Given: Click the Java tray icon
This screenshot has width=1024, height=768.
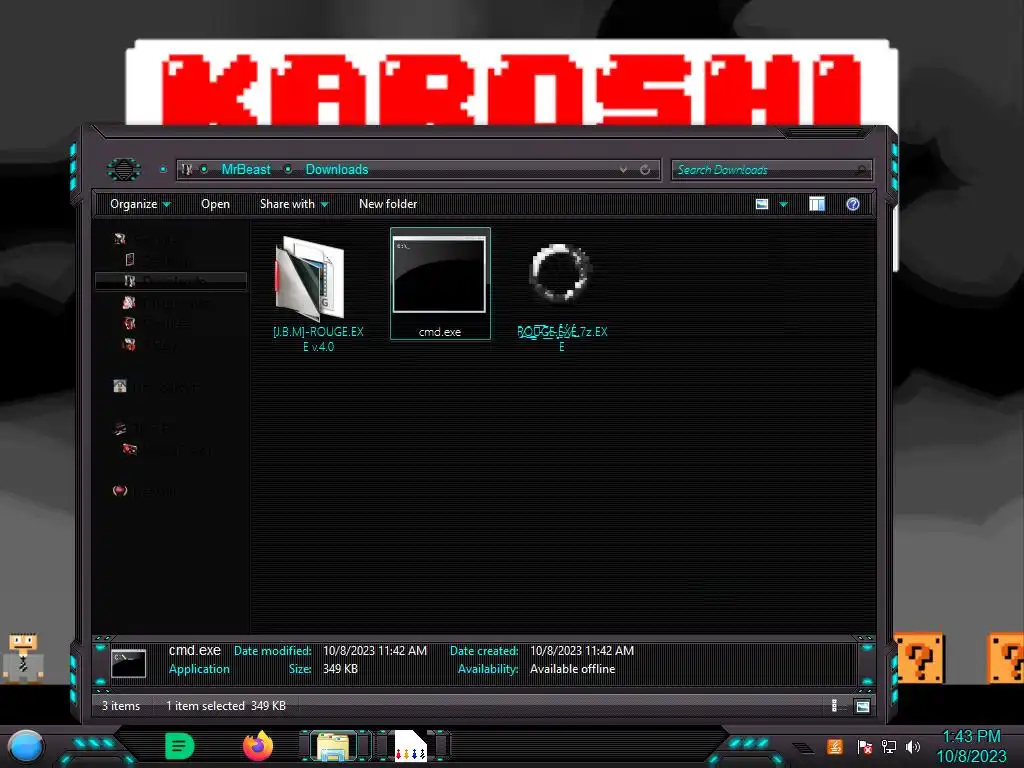Looking at the screenshot, I should click(x=835, y=746).
